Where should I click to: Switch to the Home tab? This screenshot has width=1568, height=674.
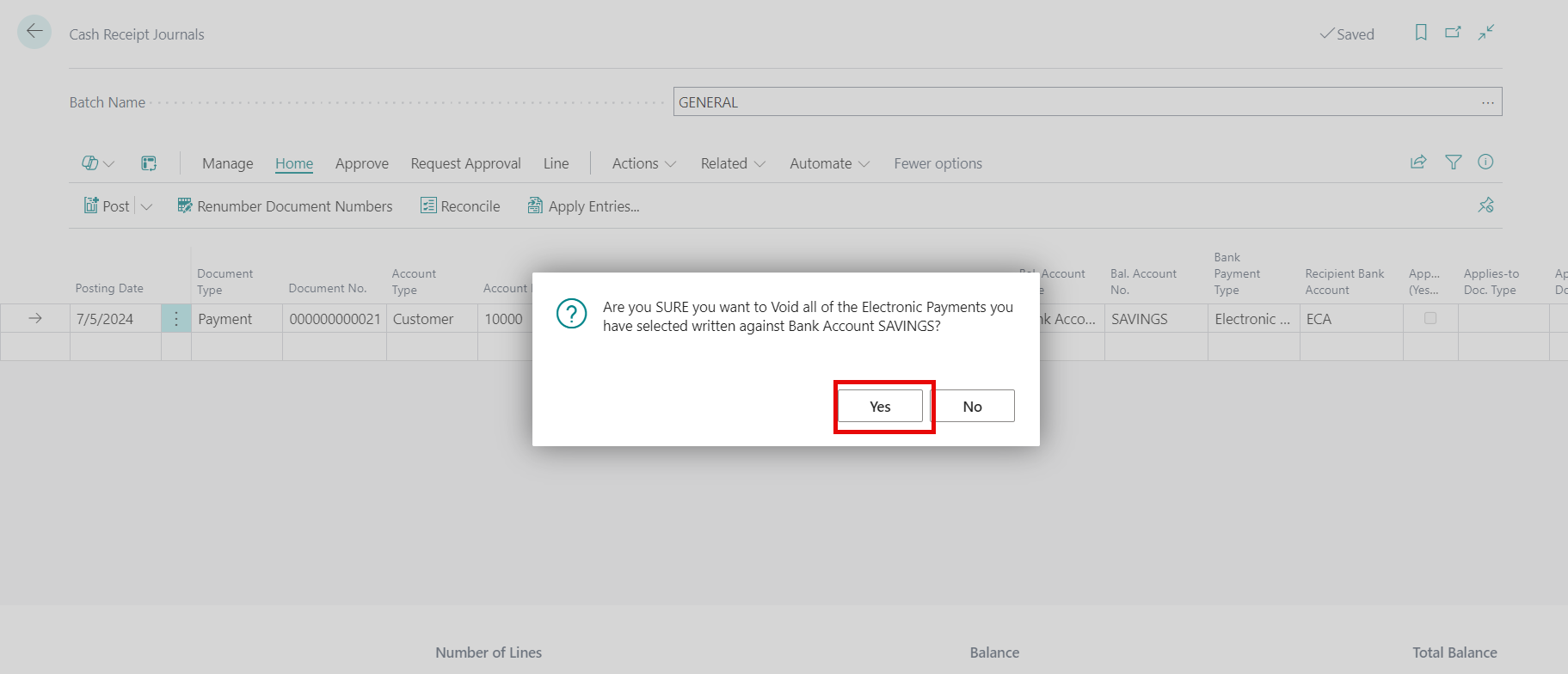pos(294,163)
